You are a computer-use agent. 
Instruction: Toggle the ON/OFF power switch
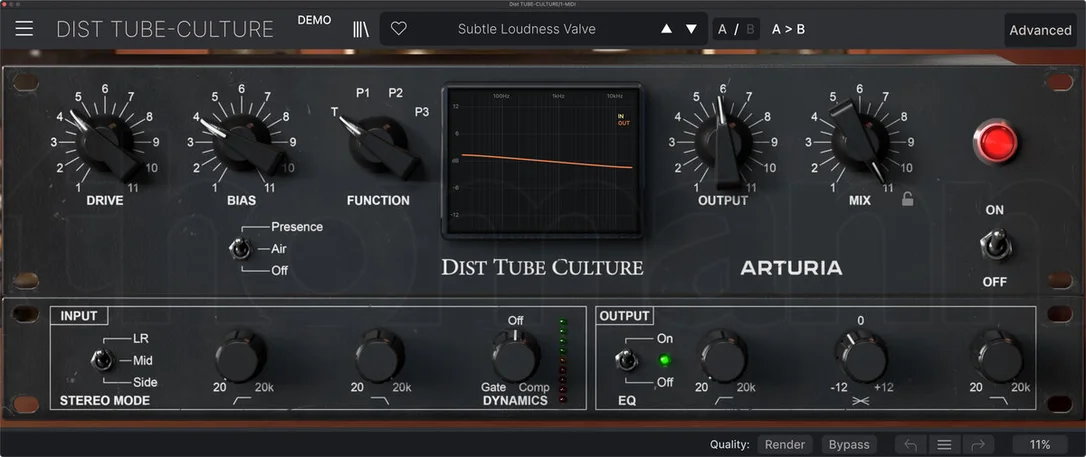click(996, 245)
